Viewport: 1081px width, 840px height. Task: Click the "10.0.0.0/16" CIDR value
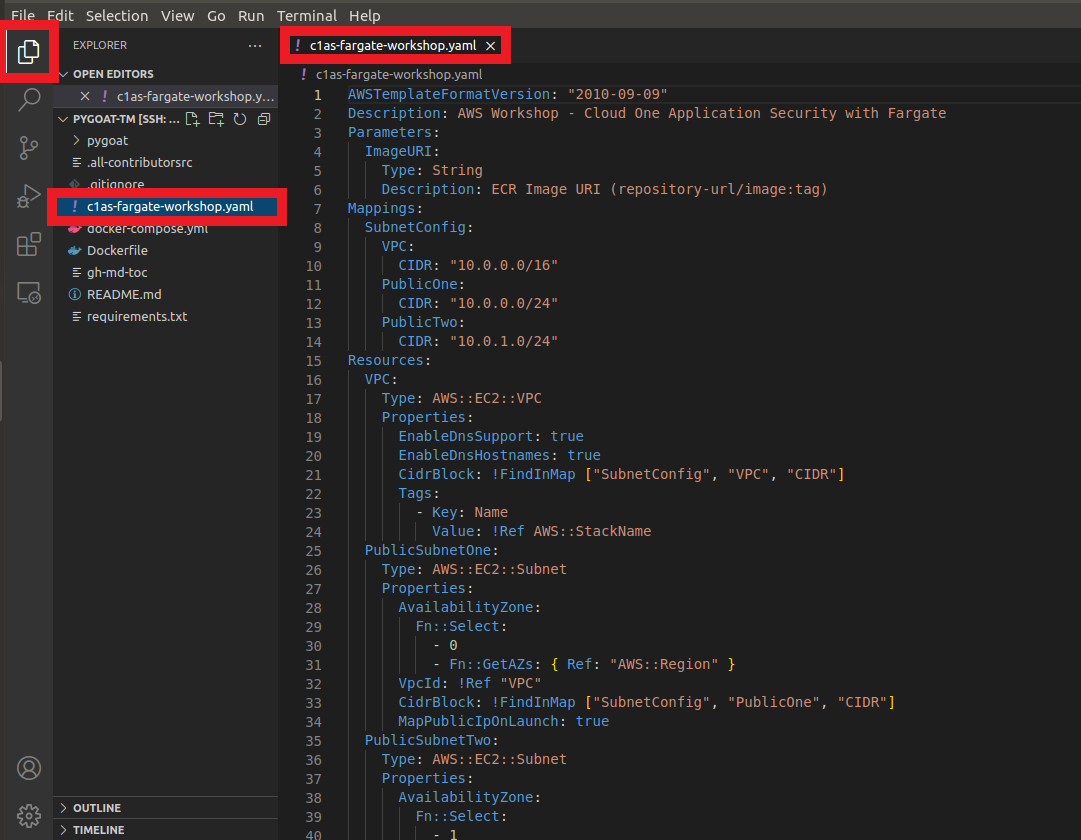click(503, 266)
